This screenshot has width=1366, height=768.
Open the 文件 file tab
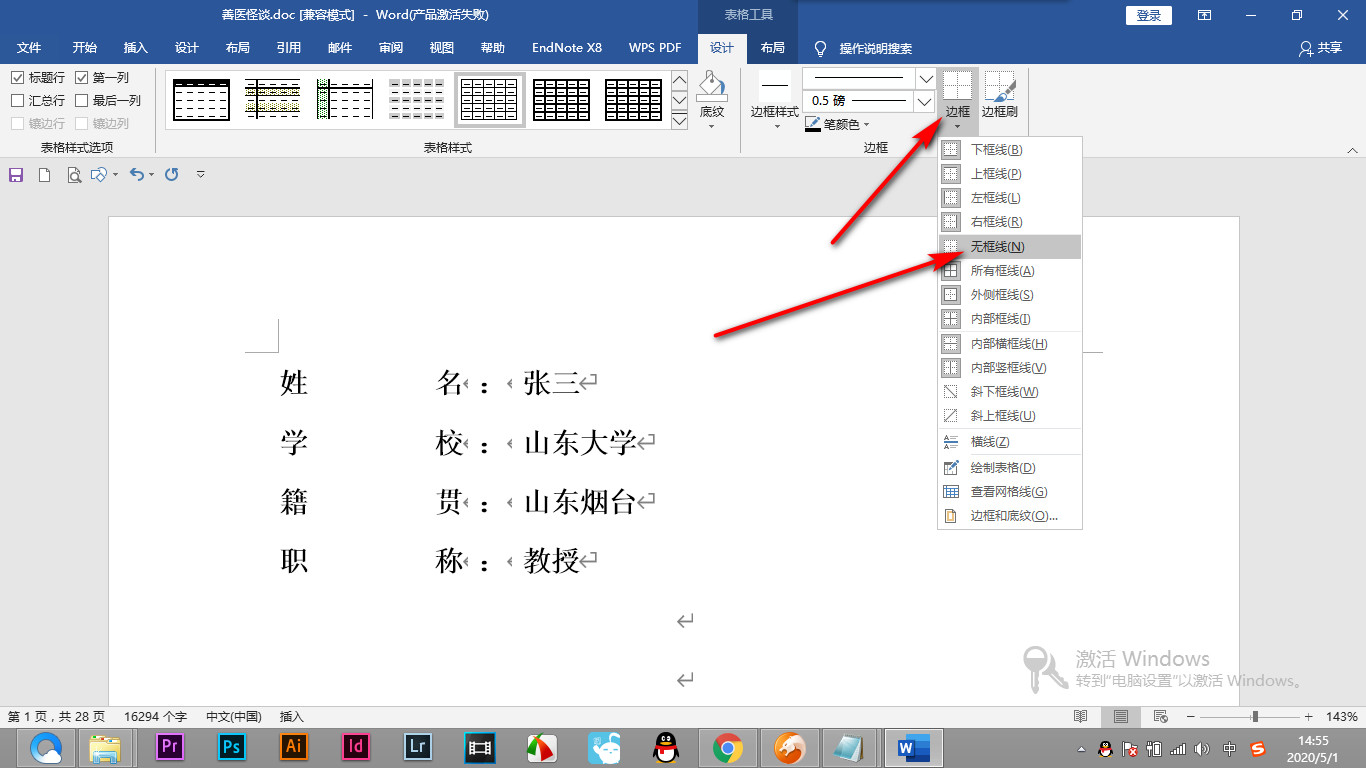point(29,48)
